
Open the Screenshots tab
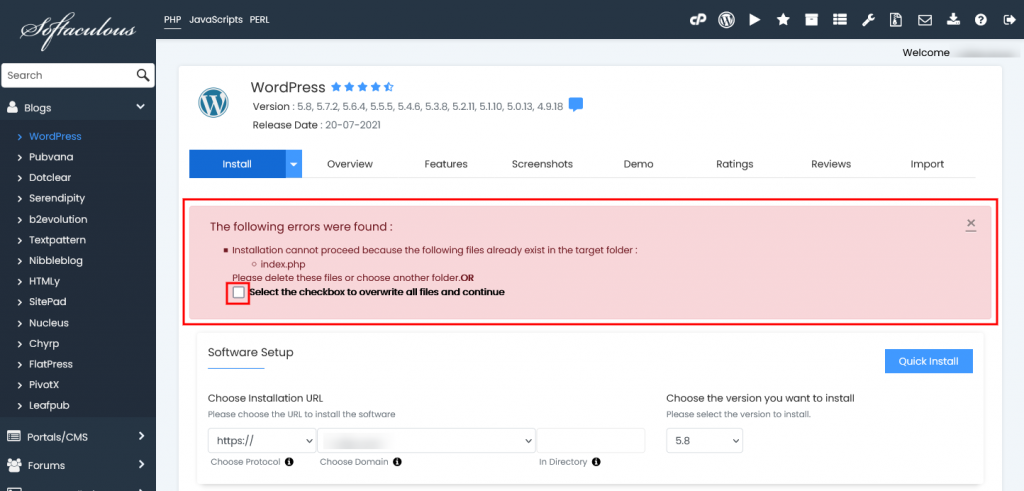pyautogui.click(x=542, y=164)
